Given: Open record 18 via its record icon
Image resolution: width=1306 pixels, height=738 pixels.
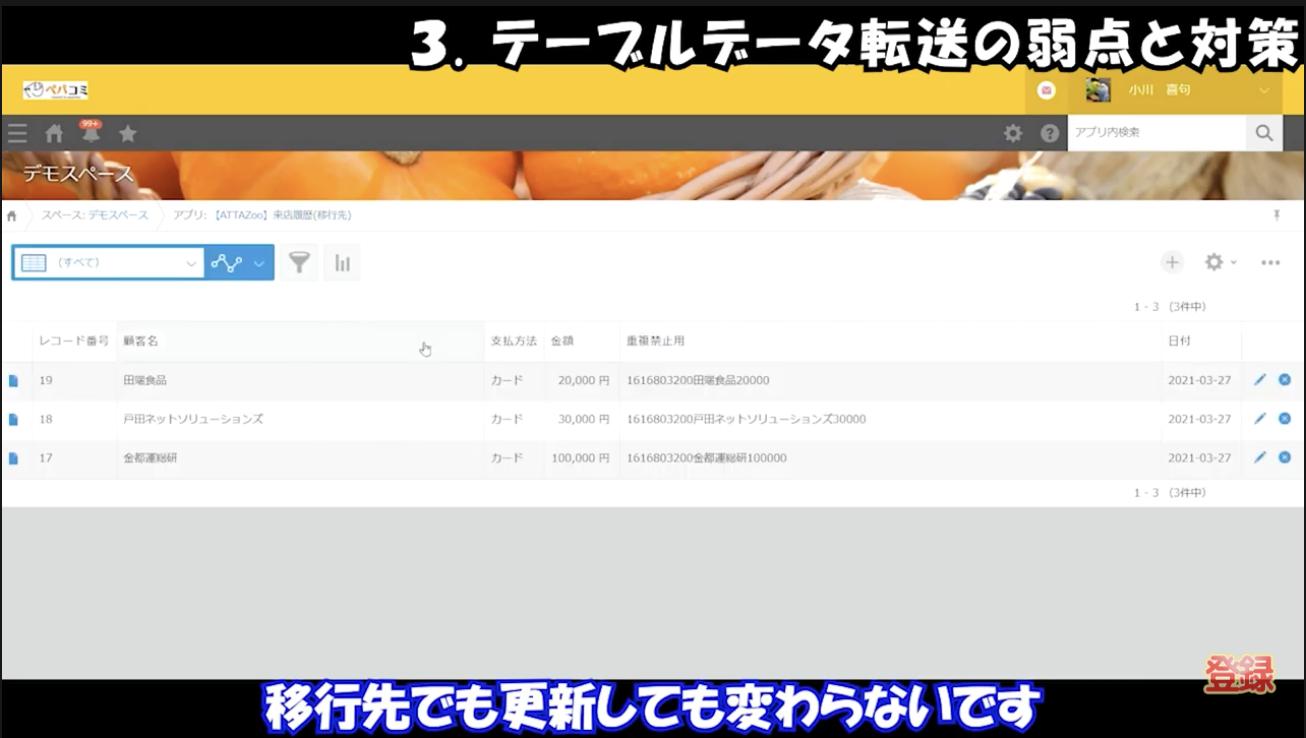Looking at the screenshot, I should coord(11,419).
